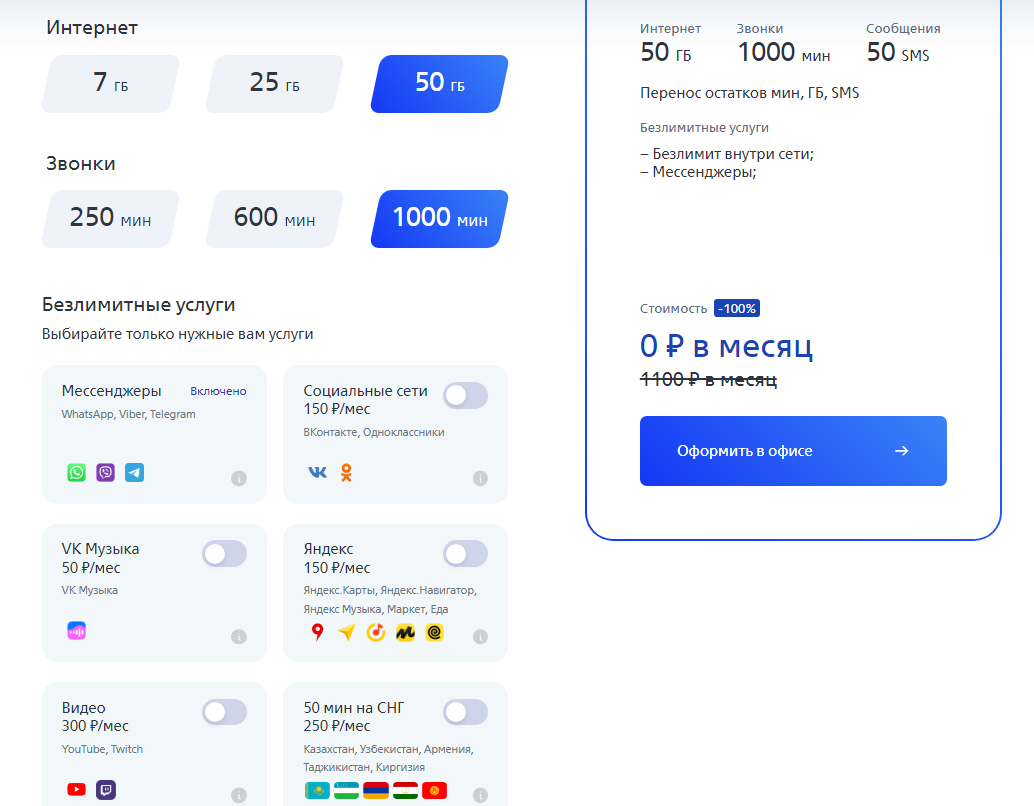Enable the Видео unlimited toggle

coord(224,712)
